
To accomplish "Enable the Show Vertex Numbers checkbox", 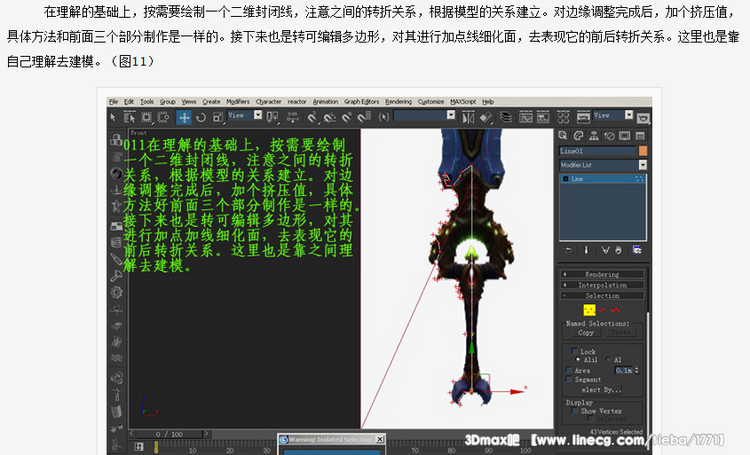I will tap(574, 411).
